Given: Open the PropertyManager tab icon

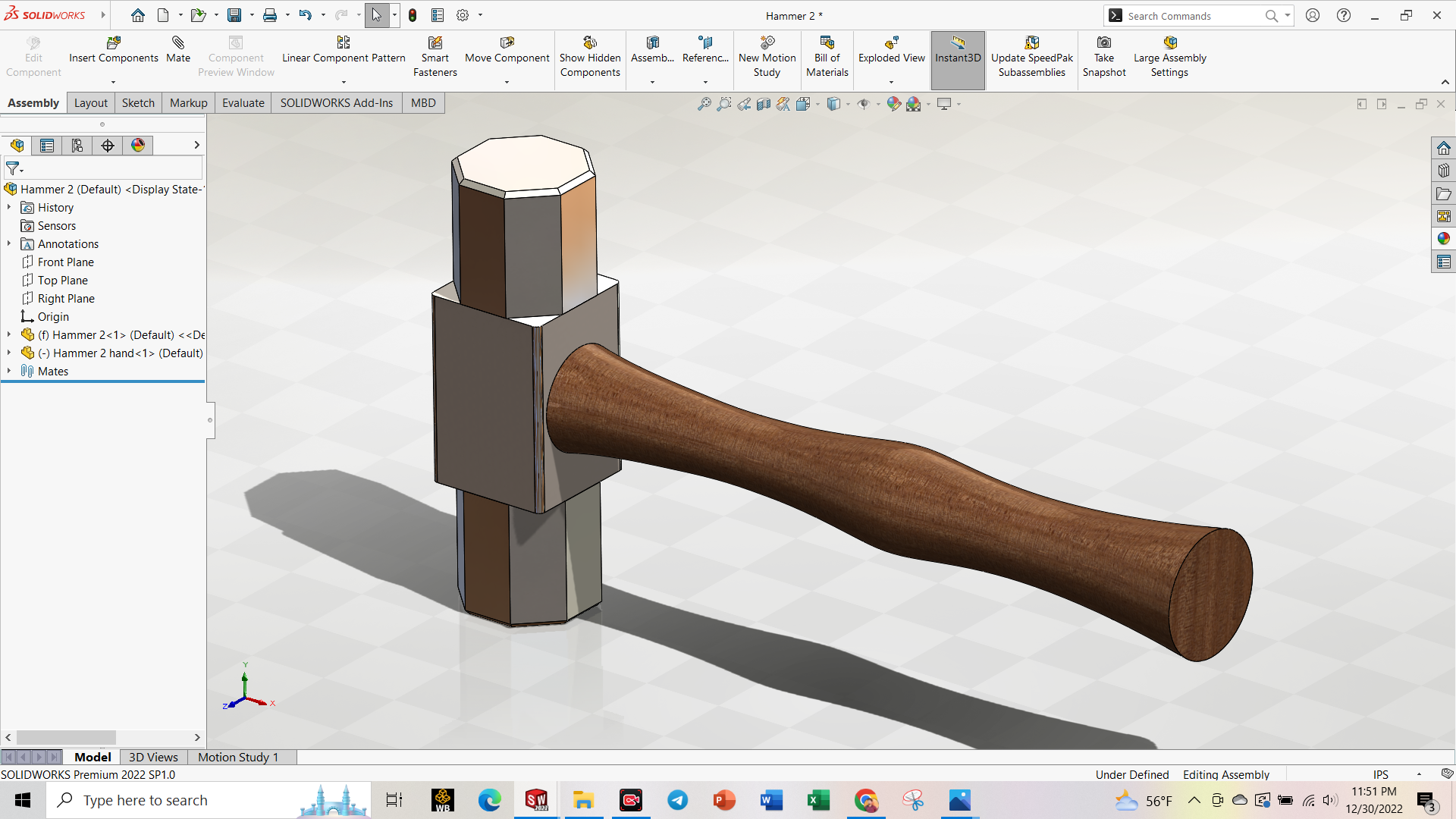Looking at the screenshot, I should pyautogui.click(x=47, y=146).
